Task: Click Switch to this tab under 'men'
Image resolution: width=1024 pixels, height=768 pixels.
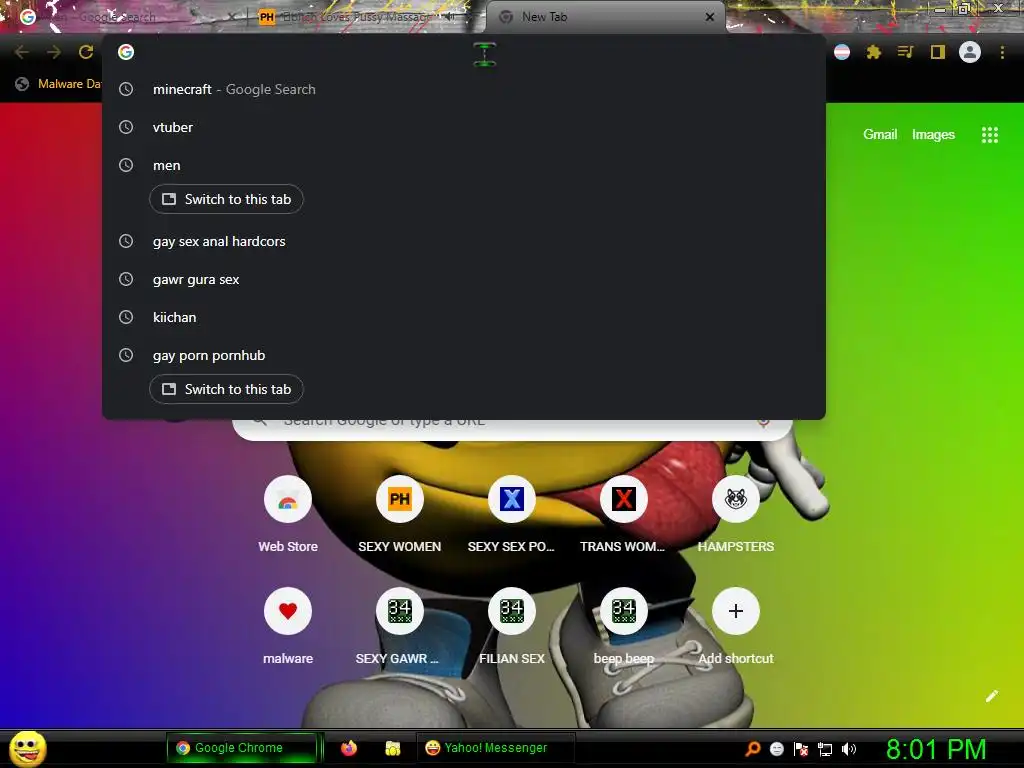Action: 226,199
